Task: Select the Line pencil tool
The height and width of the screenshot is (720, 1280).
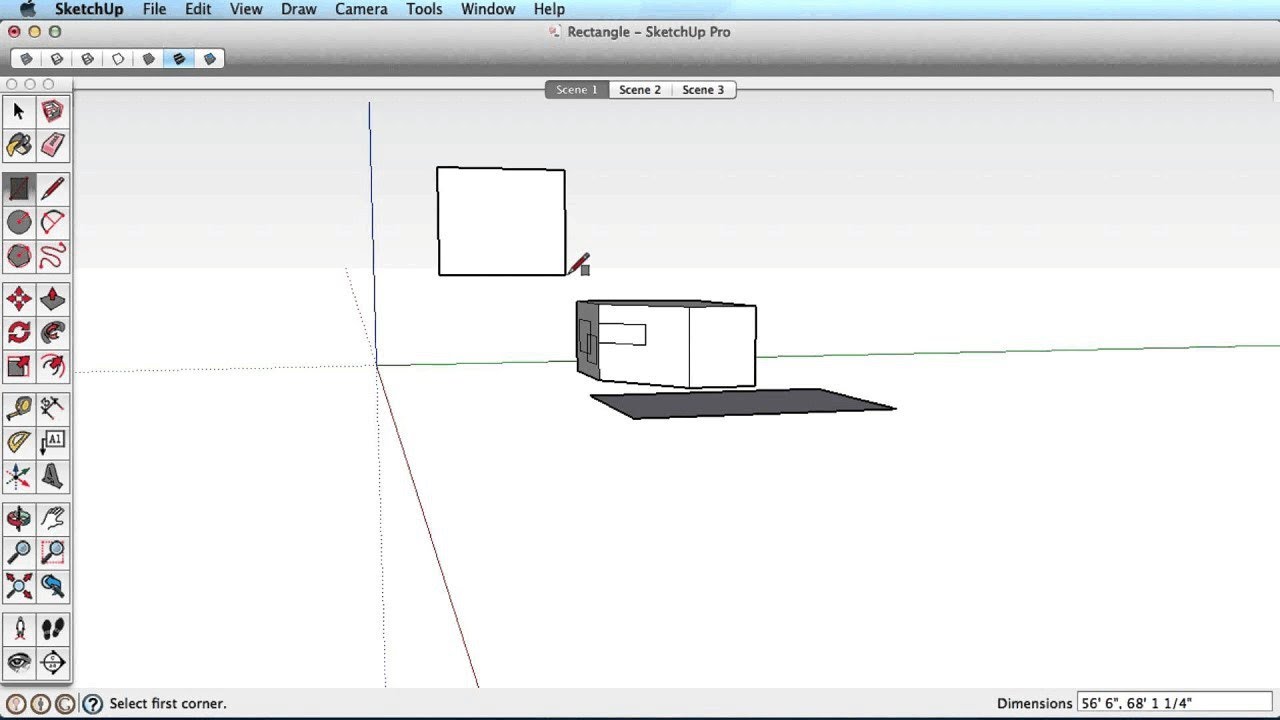Action: click(53, 188)
